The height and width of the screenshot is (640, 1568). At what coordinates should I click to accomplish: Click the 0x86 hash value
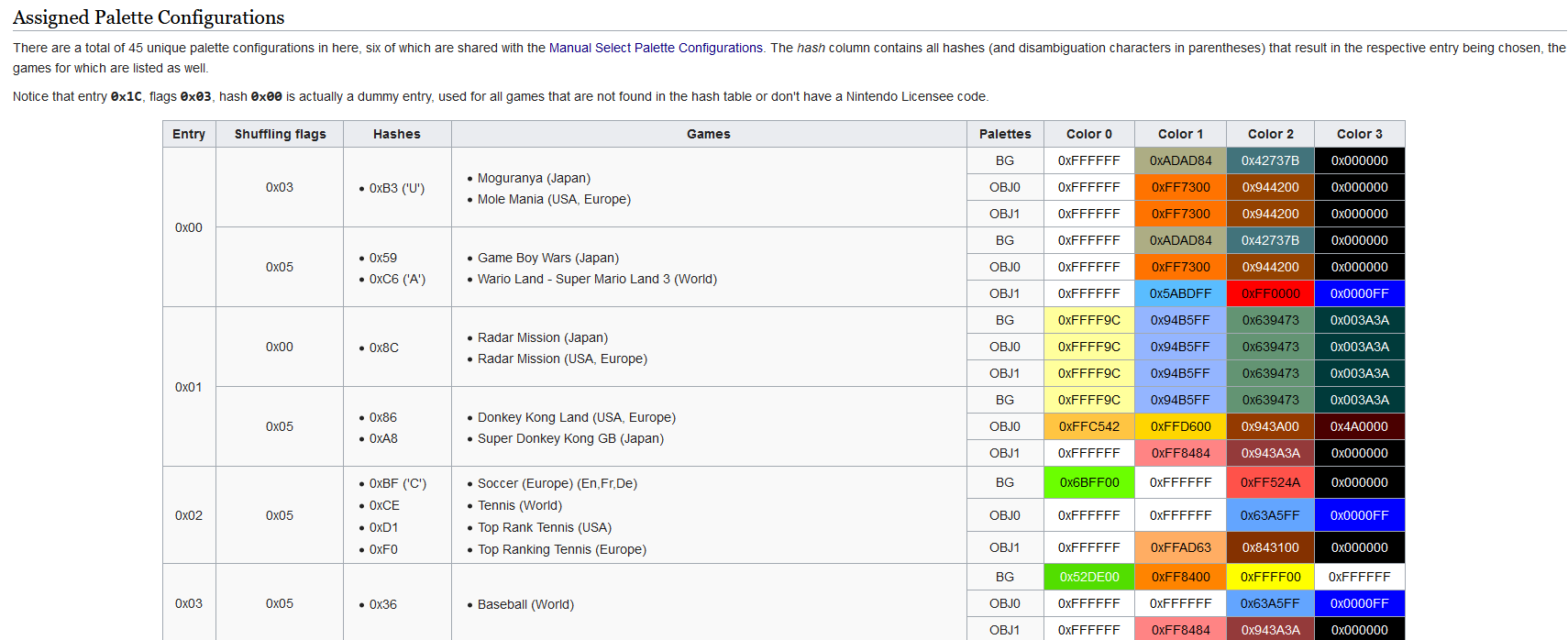(383, 417)
